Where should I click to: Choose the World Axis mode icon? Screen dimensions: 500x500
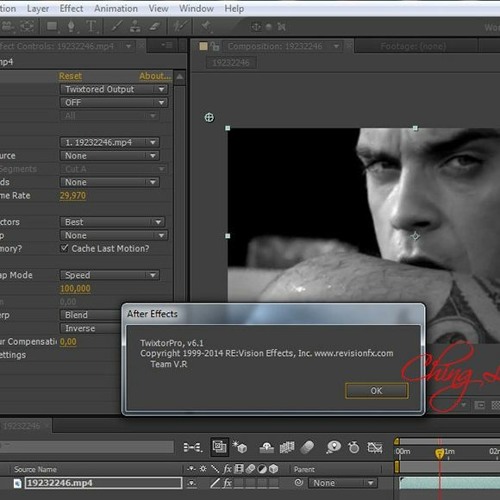tap(269, 27)
